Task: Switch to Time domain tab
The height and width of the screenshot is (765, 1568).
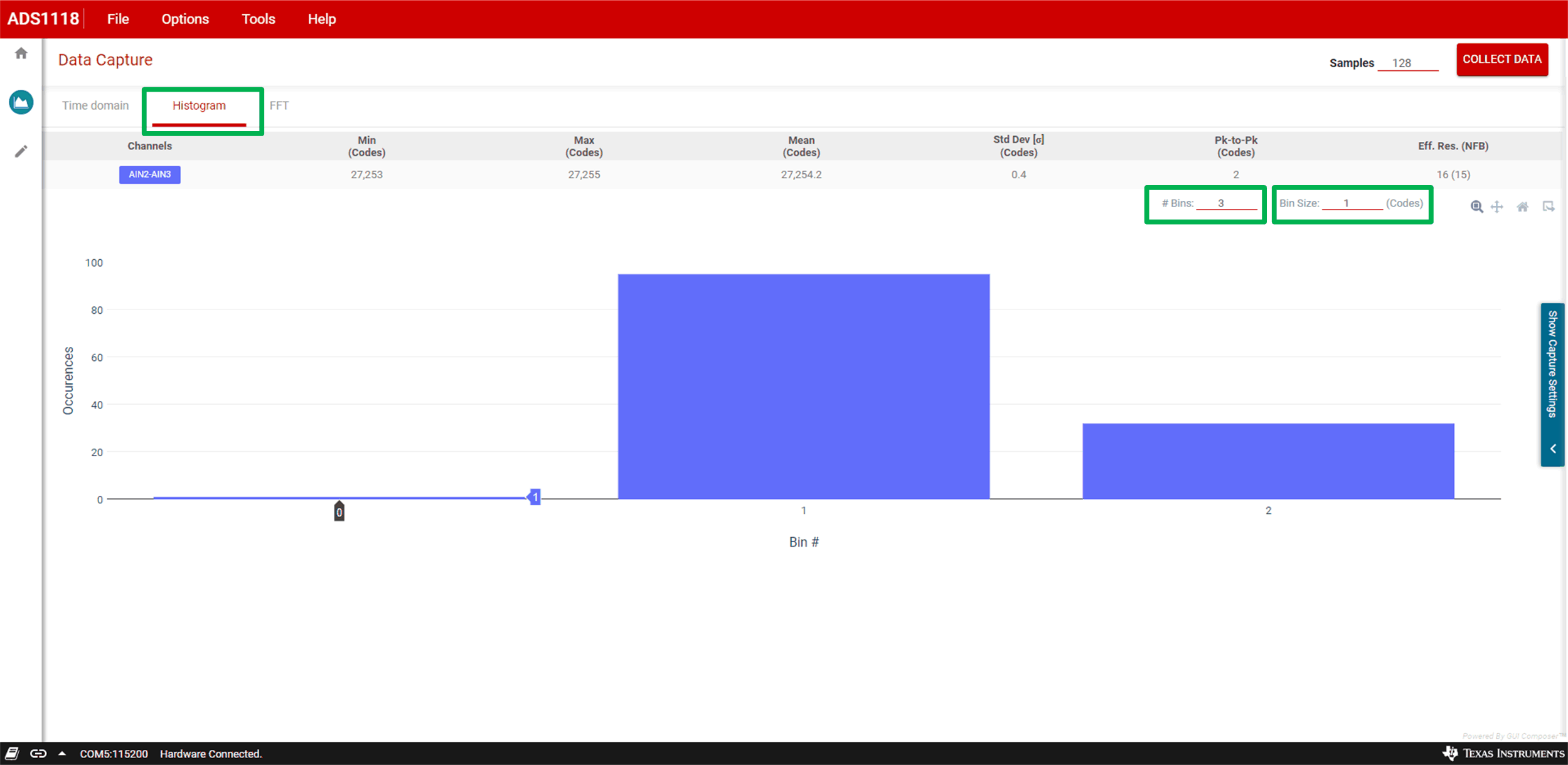Action: [95, 105]
